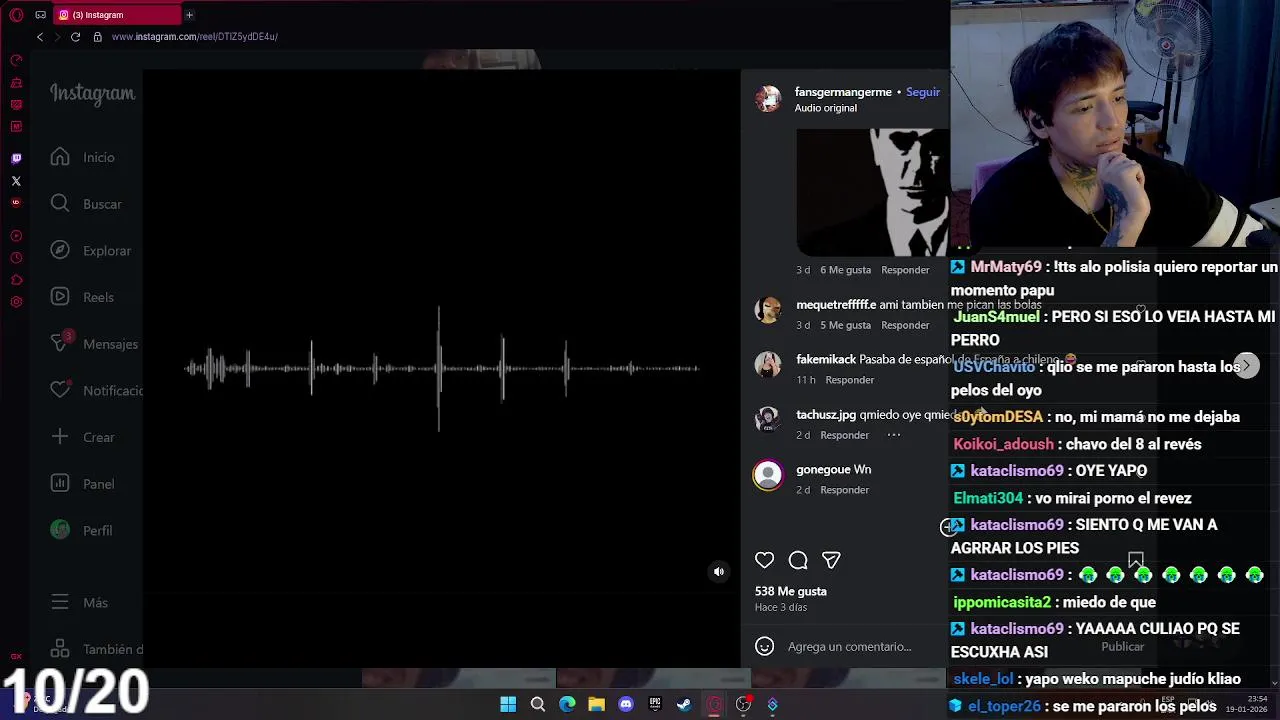This screenshot has width=1280, height=720.
Task: Open Twitch in Opera sidebar
Action: click(x=16, y=158)
